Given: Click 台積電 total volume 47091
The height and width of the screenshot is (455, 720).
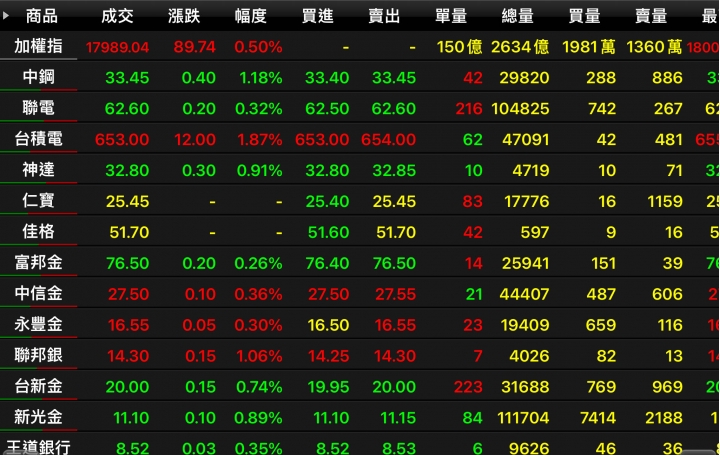Looking at the screenshot, I should click(x=526, y=140).
